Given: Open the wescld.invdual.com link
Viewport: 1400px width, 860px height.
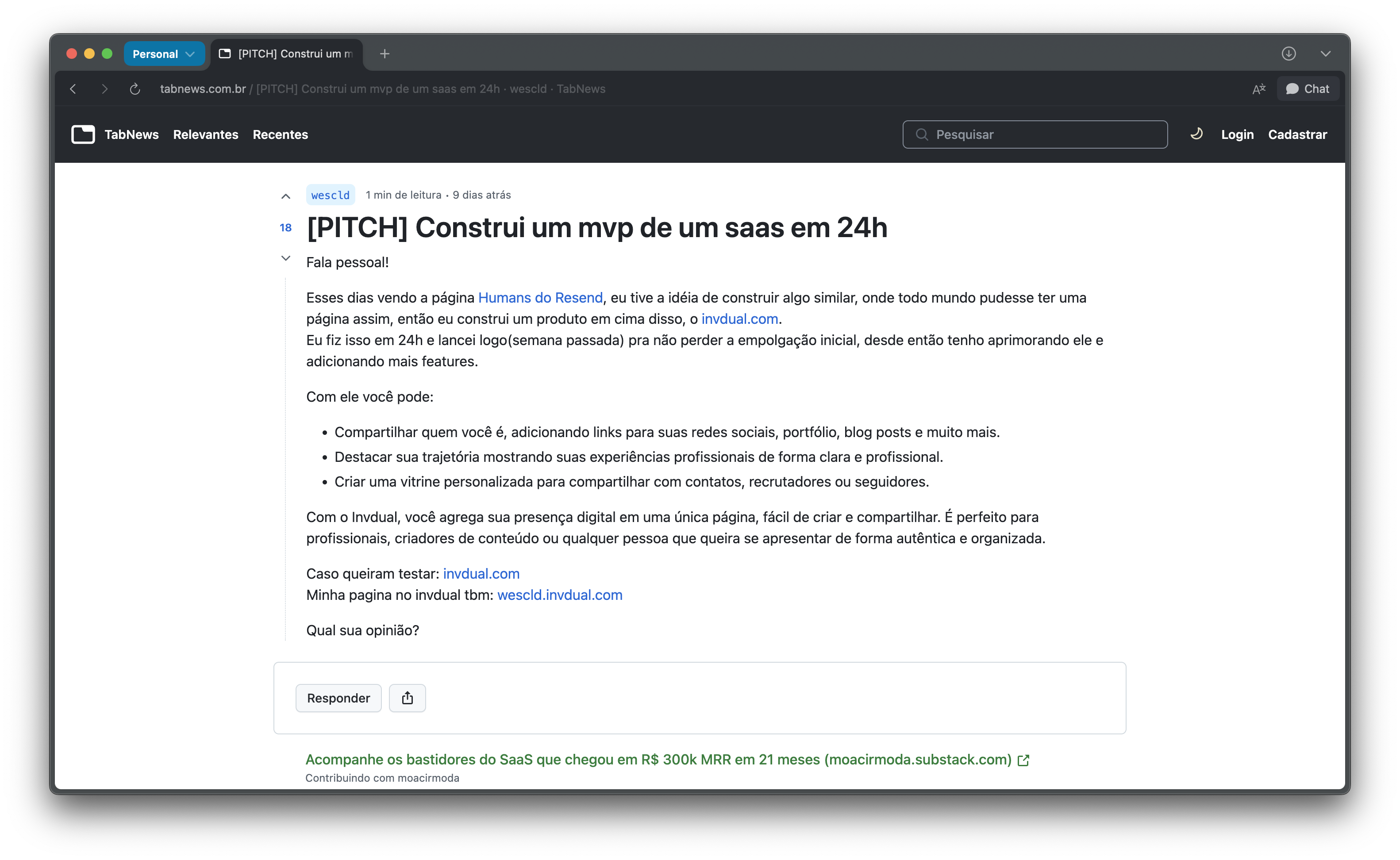Looking at the screenshot, I should (x=559, y=595).
